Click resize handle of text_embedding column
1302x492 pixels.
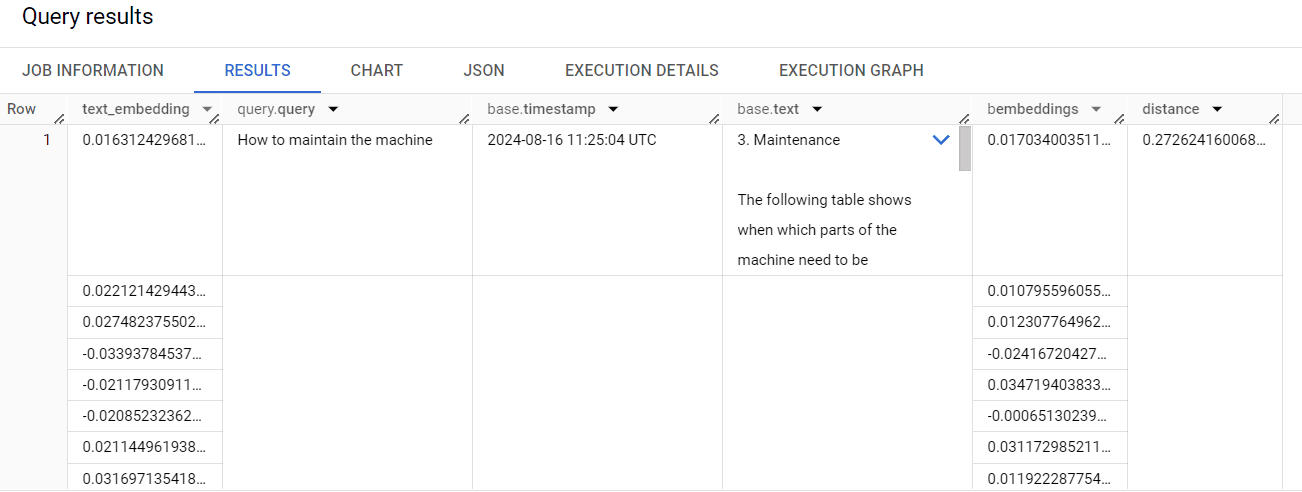click(x=215, y=119)
